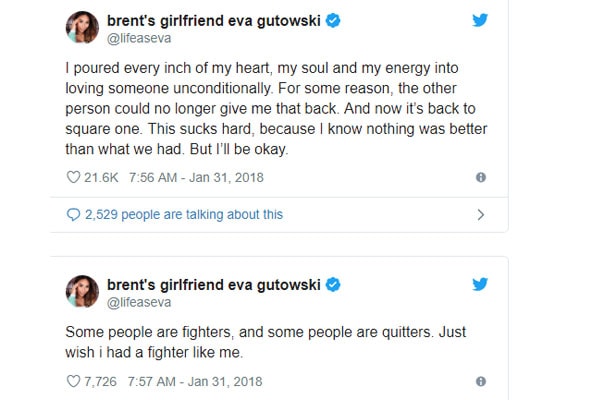This screenshot has height=400, width=600.
Task: Expand the conversation using the right chevron arrow
Action: [480, 214]
